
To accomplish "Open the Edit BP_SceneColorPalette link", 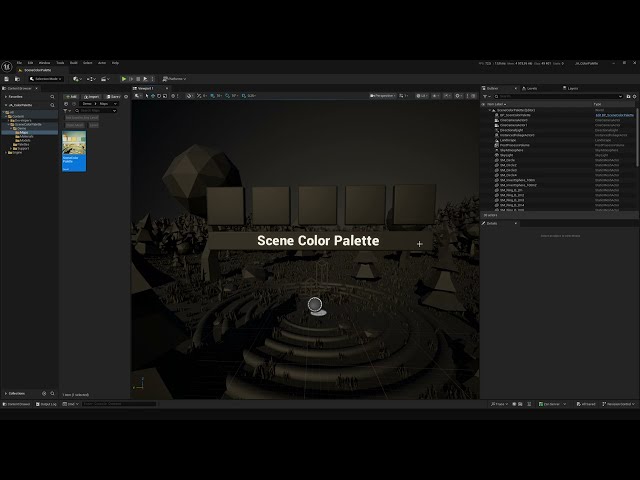I will (x=614, y=115).
